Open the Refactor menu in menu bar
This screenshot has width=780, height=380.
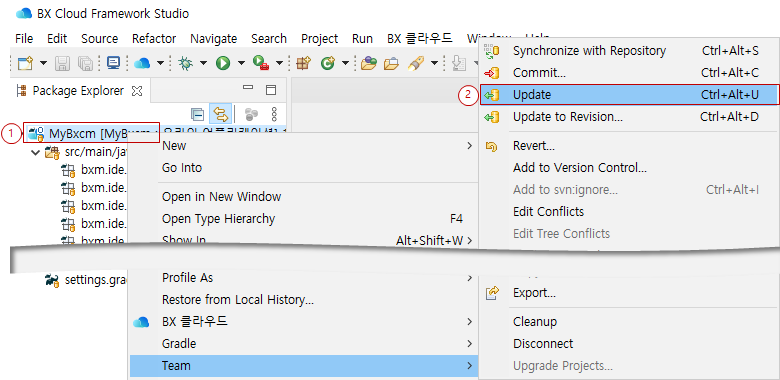click(154, 39)
